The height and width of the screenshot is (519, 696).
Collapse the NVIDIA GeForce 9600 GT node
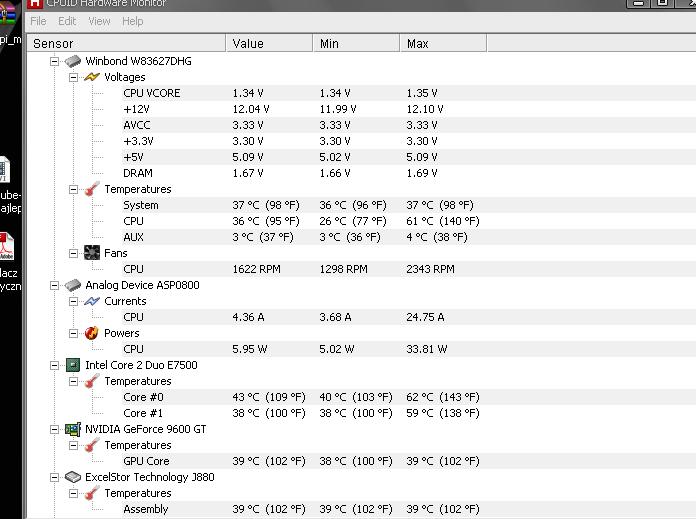pos(54,429)
